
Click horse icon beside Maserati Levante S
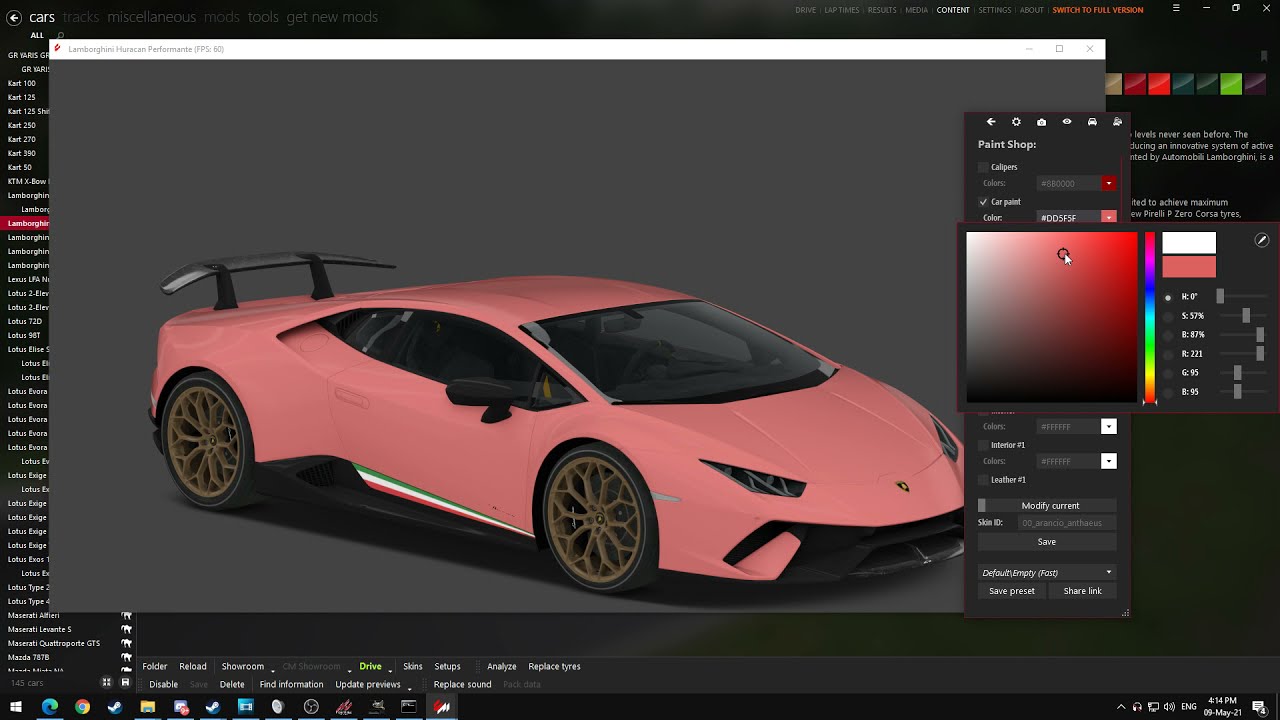click(x=127, y=629)
